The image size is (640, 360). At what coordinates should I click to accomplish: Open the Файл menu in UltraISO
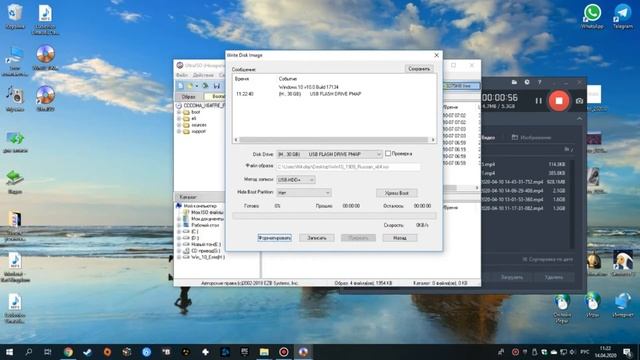tap(182, 75)
